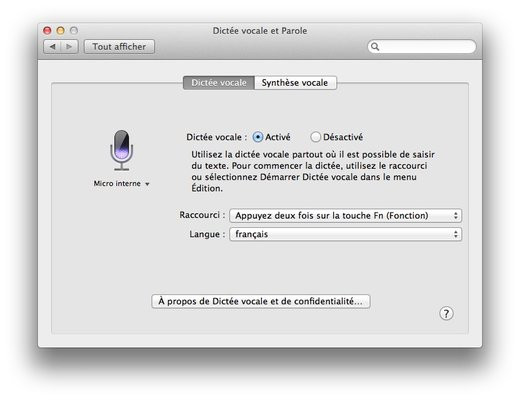Open the Micro interne dropdown

click(x=122, y=184)
